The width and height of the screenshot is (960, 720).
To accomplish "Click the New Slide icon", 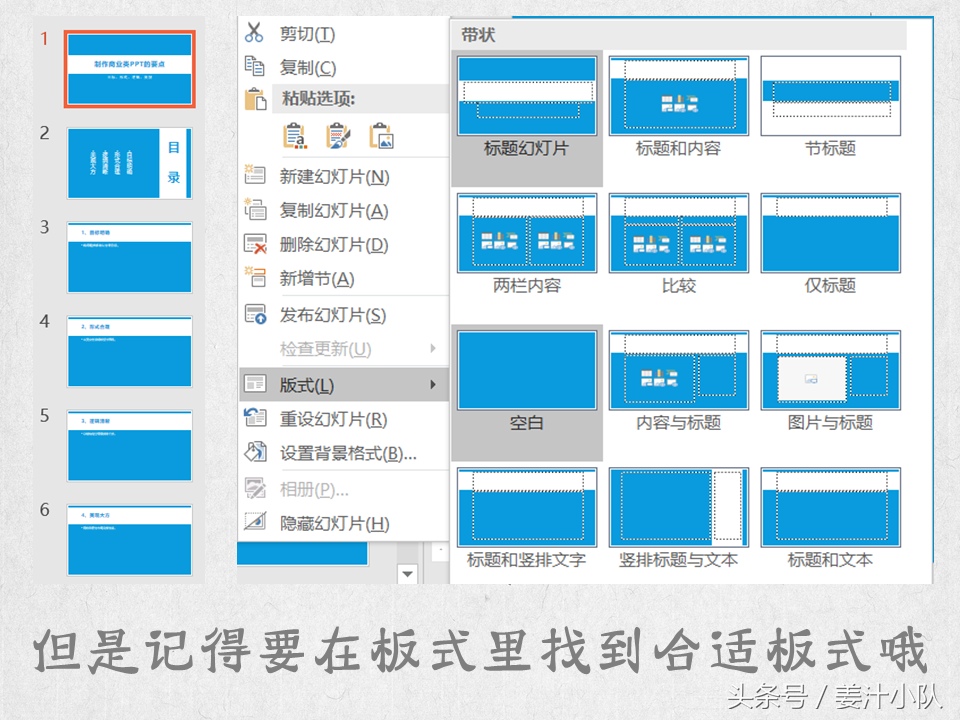I will tap(254, 174).
